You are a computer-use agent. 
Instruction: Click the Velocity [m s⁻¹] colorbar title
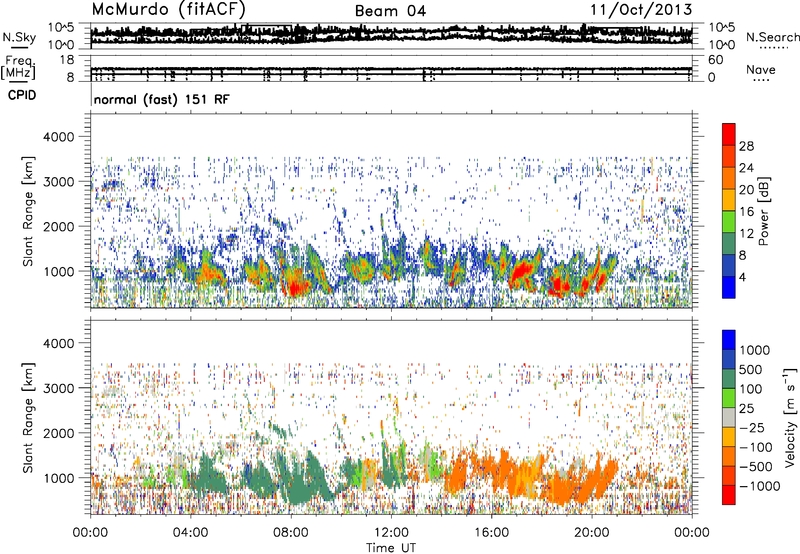[x=790, y=418]
